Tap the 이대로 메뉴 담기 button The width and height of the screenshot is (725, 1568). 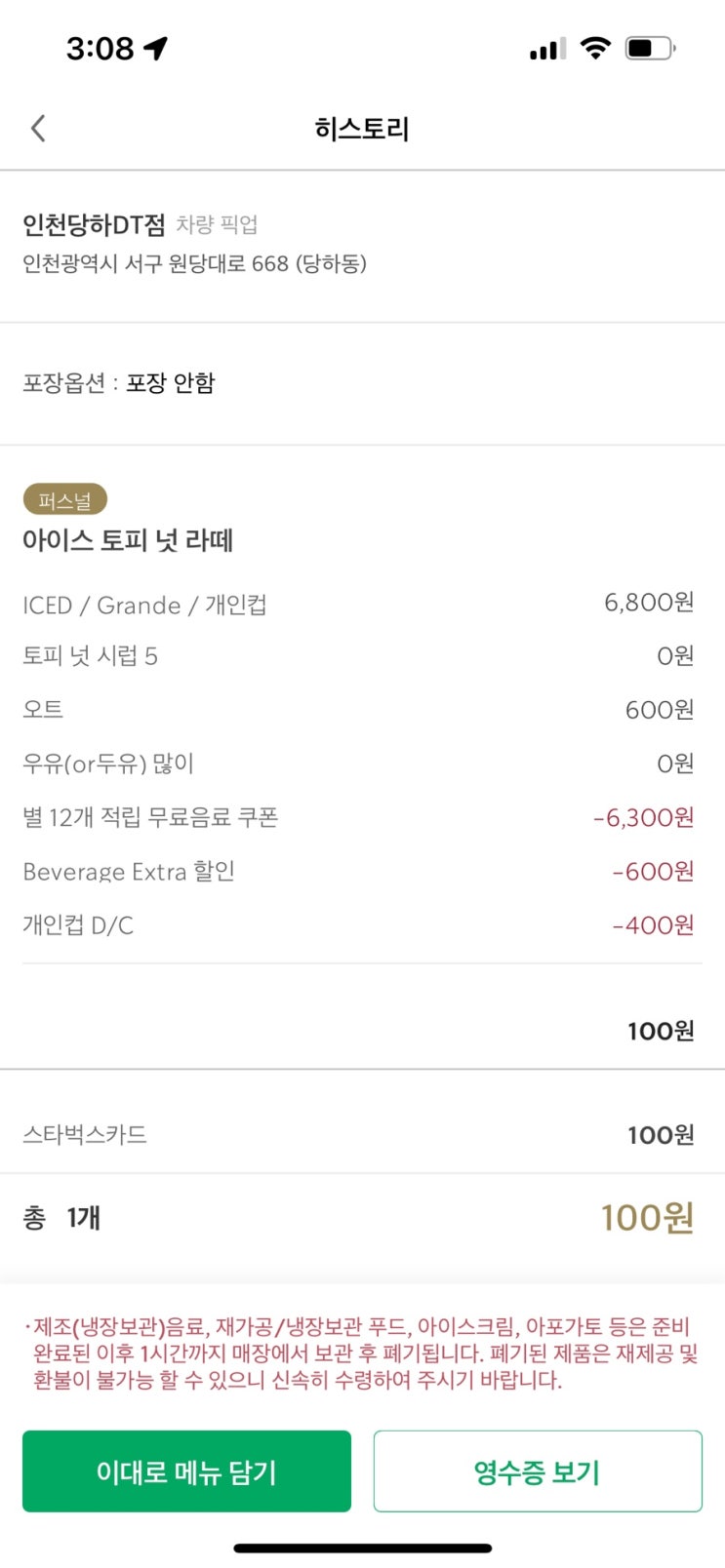[186, 1471]
